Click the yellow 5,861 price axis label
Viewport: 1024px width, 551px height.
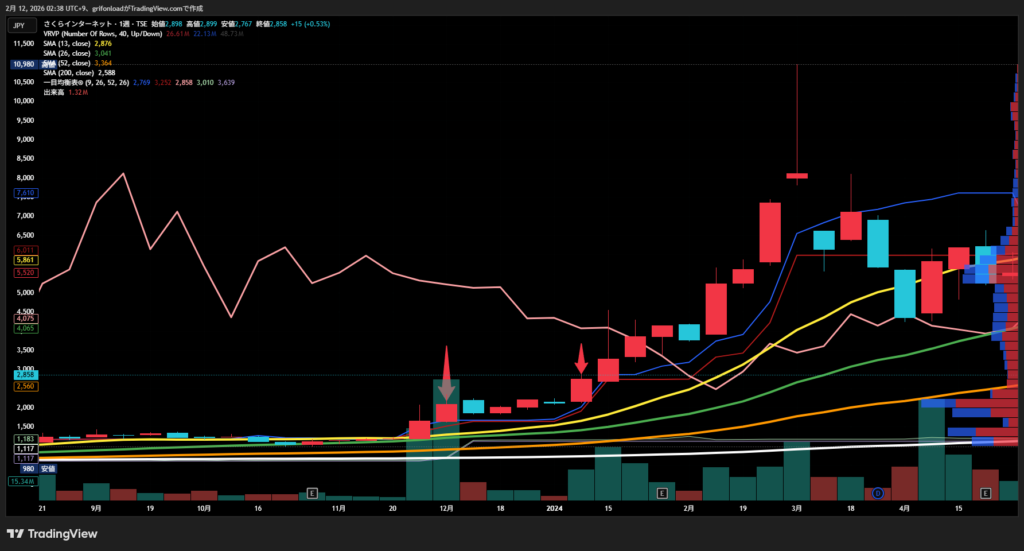click(x=24, y=259)
